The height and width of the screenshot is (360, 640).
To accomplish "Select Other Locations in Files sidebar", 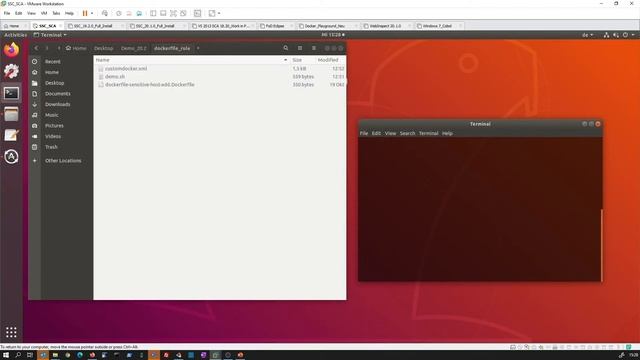I will [60, 161].
